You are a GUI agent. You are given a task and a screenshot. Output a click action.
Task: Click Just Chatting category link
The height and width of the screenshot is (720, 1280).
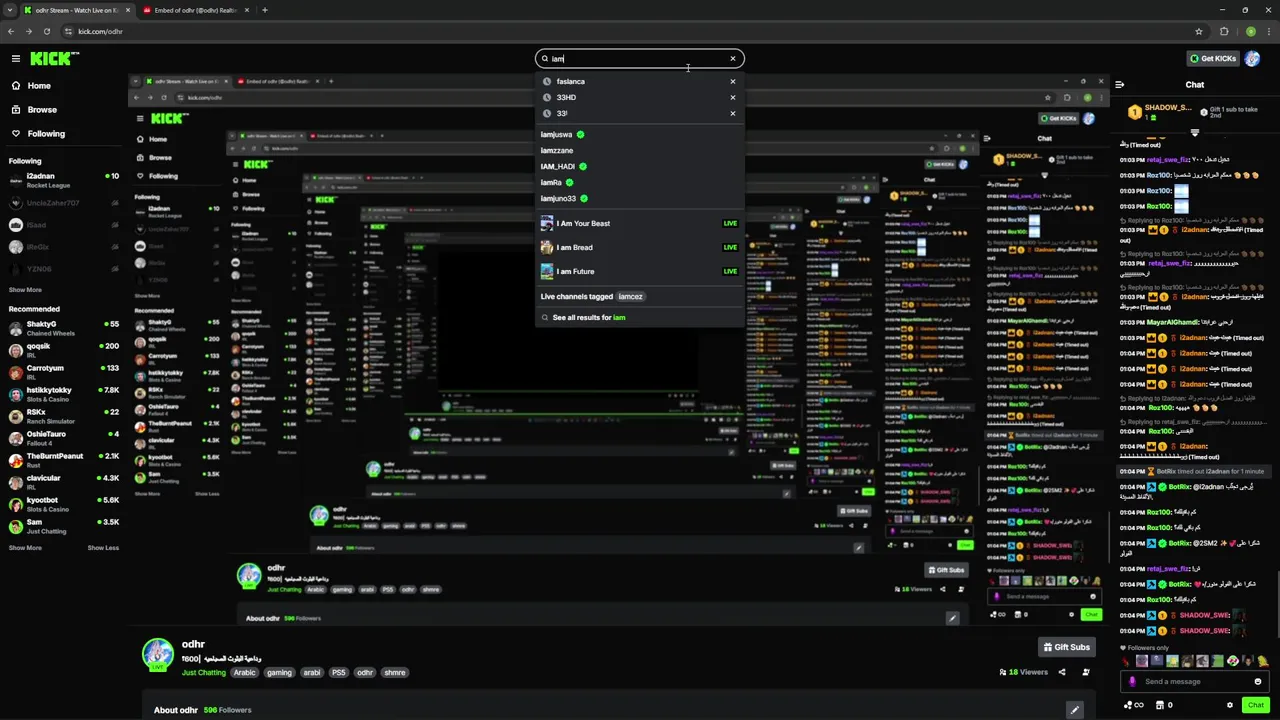click(204, 673)
